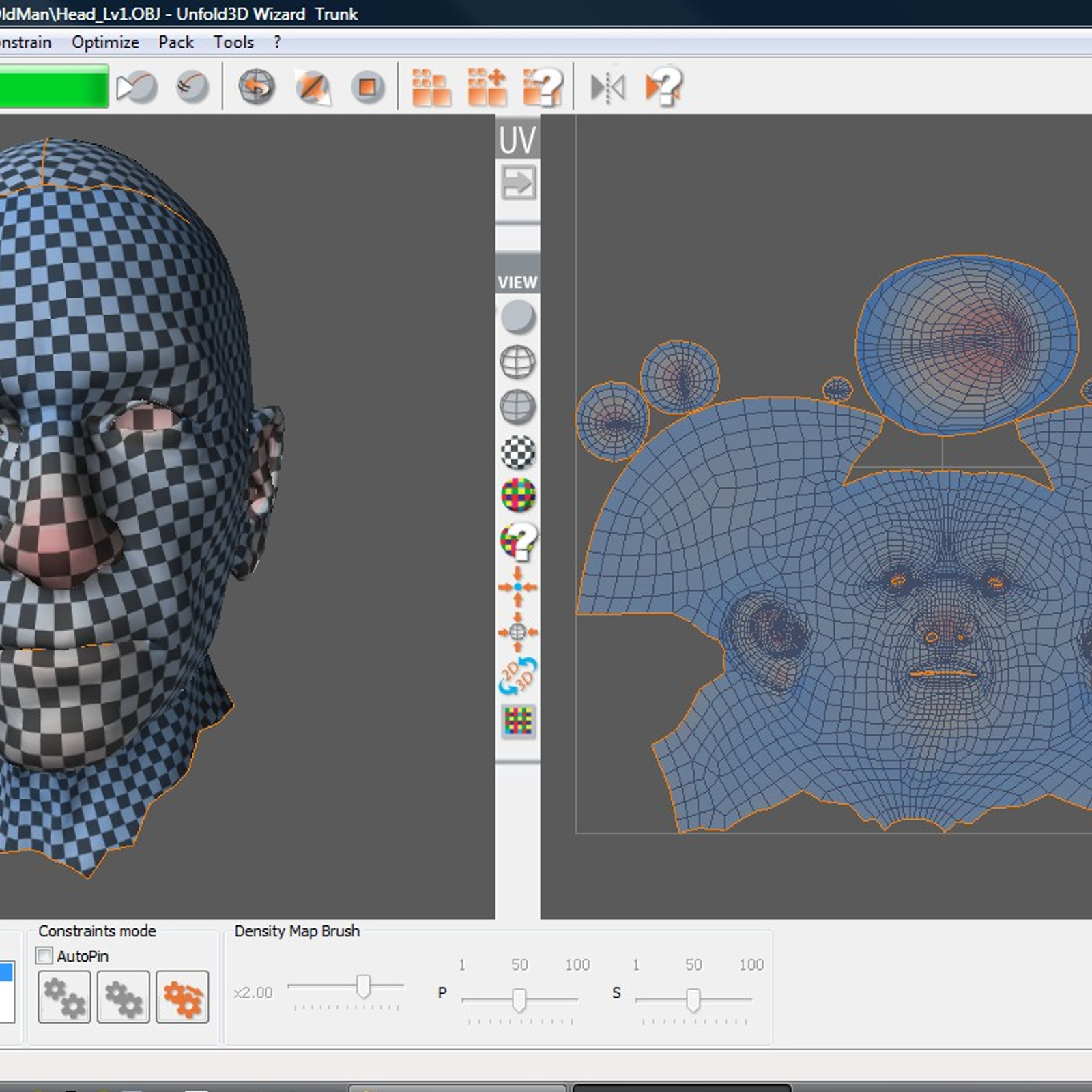This screenshot has width=1092, height=1092.
Task: Click the unfold play sphere icon
Action: tap(137, 87)
